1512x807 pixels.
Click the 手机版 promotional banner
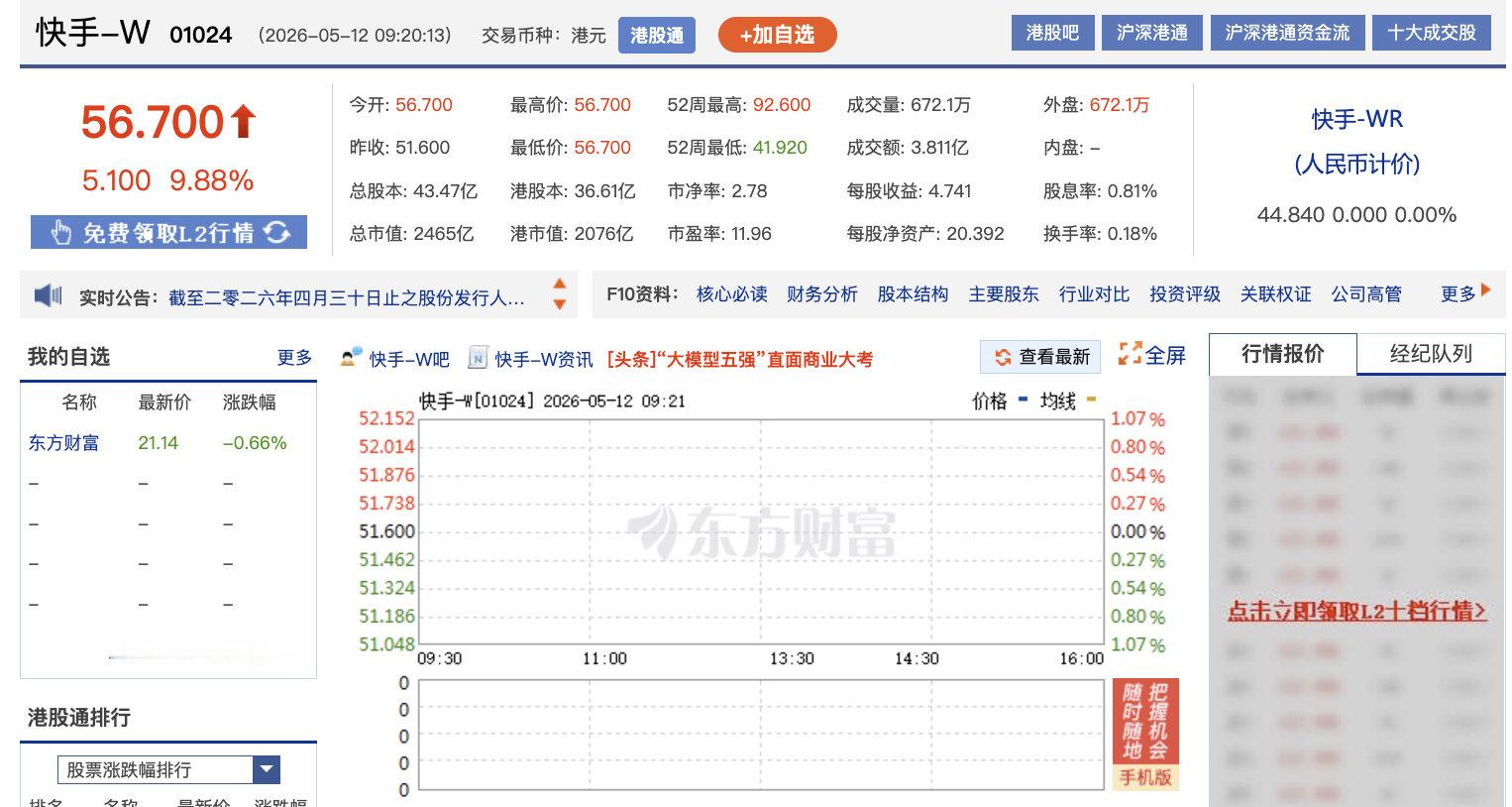tap(1145, 735)
